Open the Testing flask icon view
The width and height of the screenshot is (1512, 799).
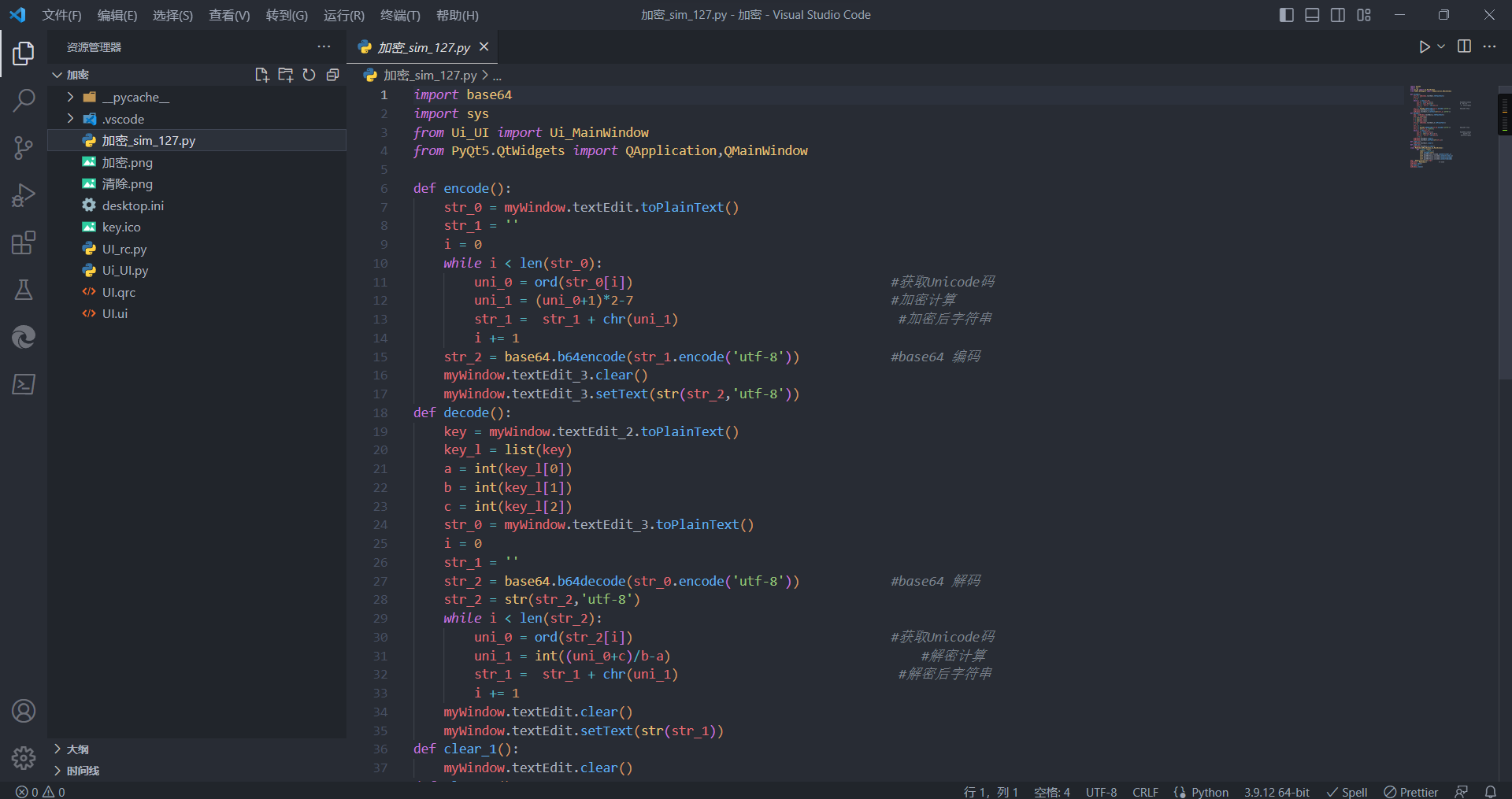[24, 290]
